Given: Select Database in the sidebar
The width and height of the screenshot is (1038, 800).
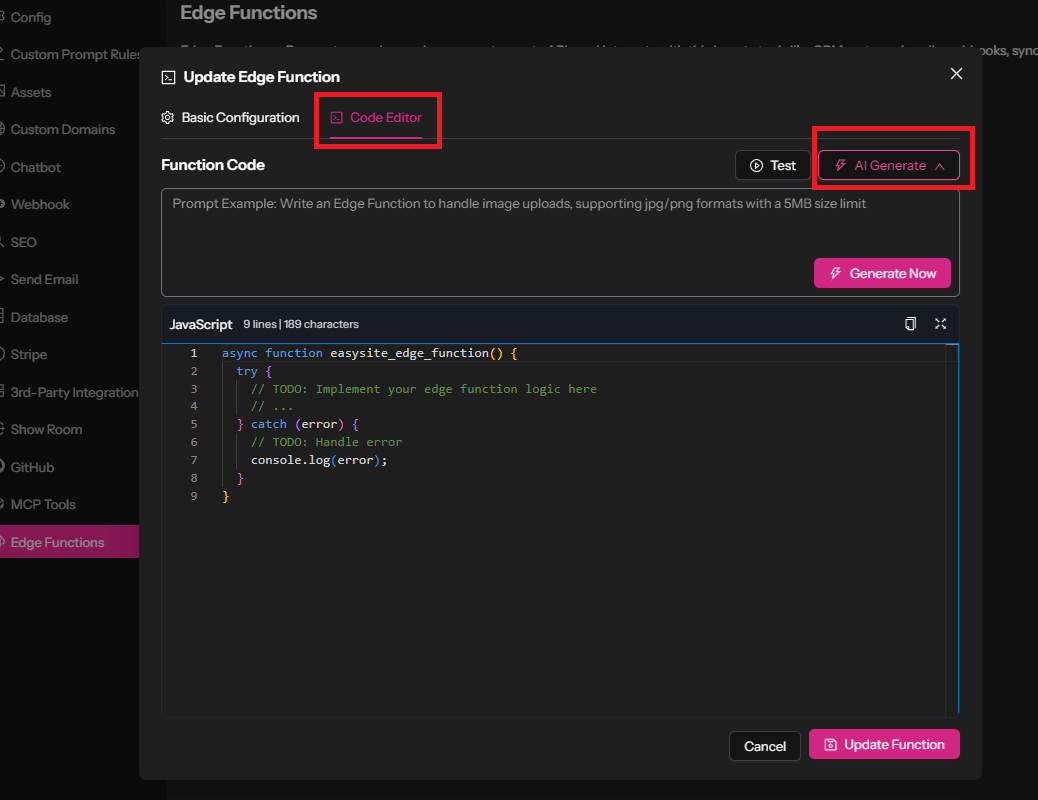Looking at the screenshot, I should pos(39,317).
